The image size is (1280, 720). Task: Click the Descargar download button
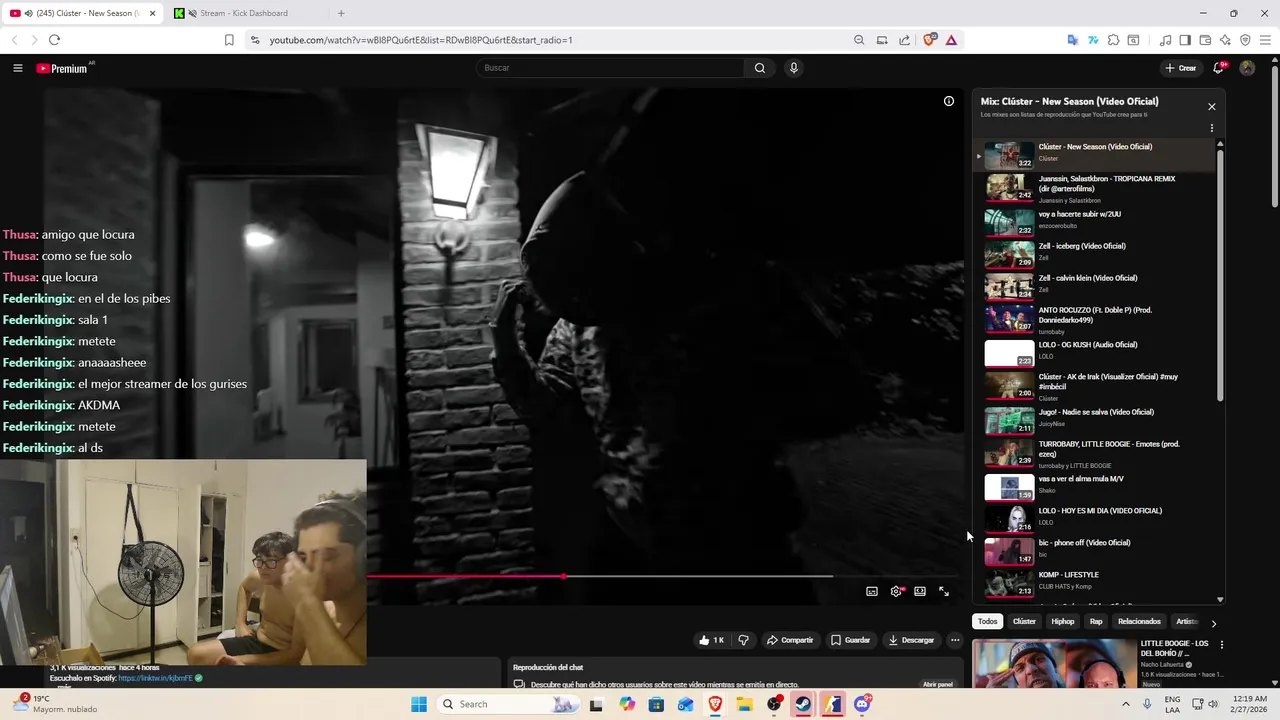(x=911, y=640)
